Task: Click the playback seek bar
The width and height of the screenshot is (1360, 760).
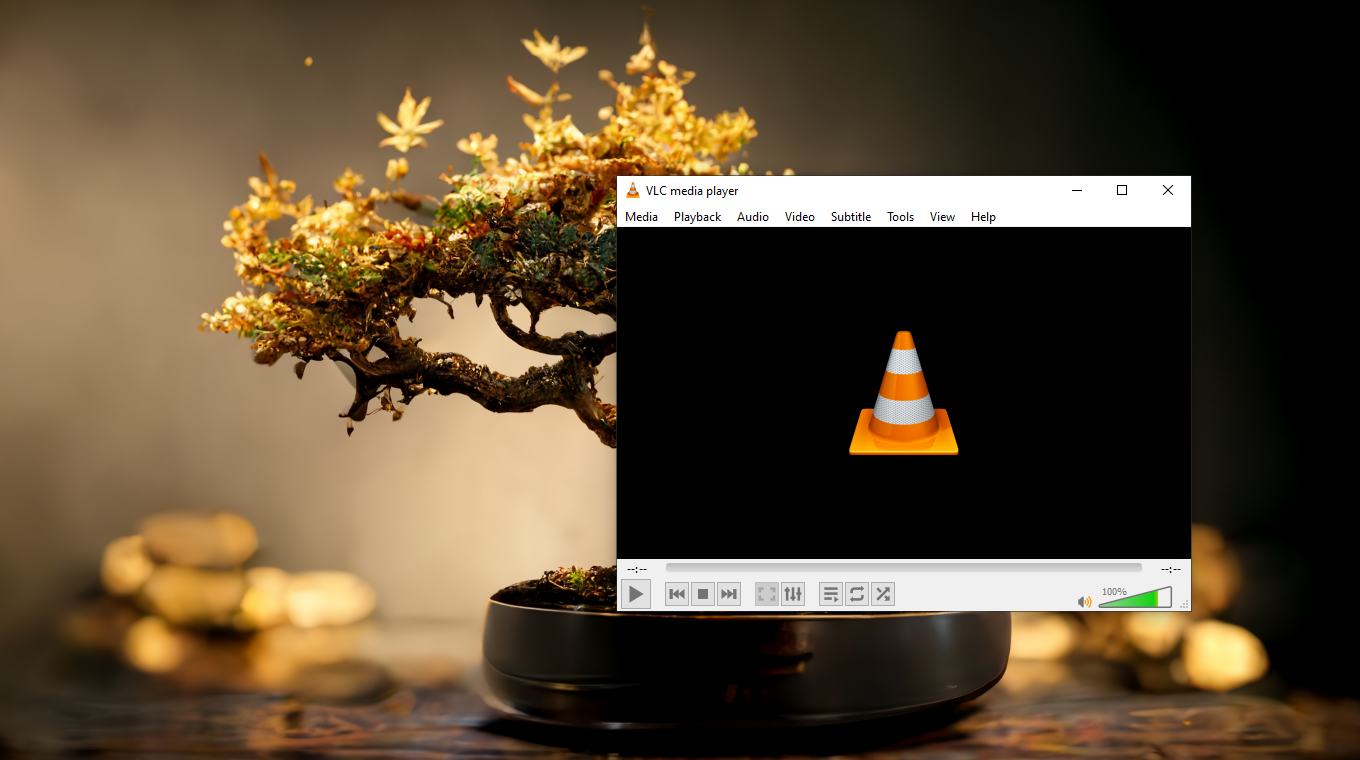Action: pos(904,568)
